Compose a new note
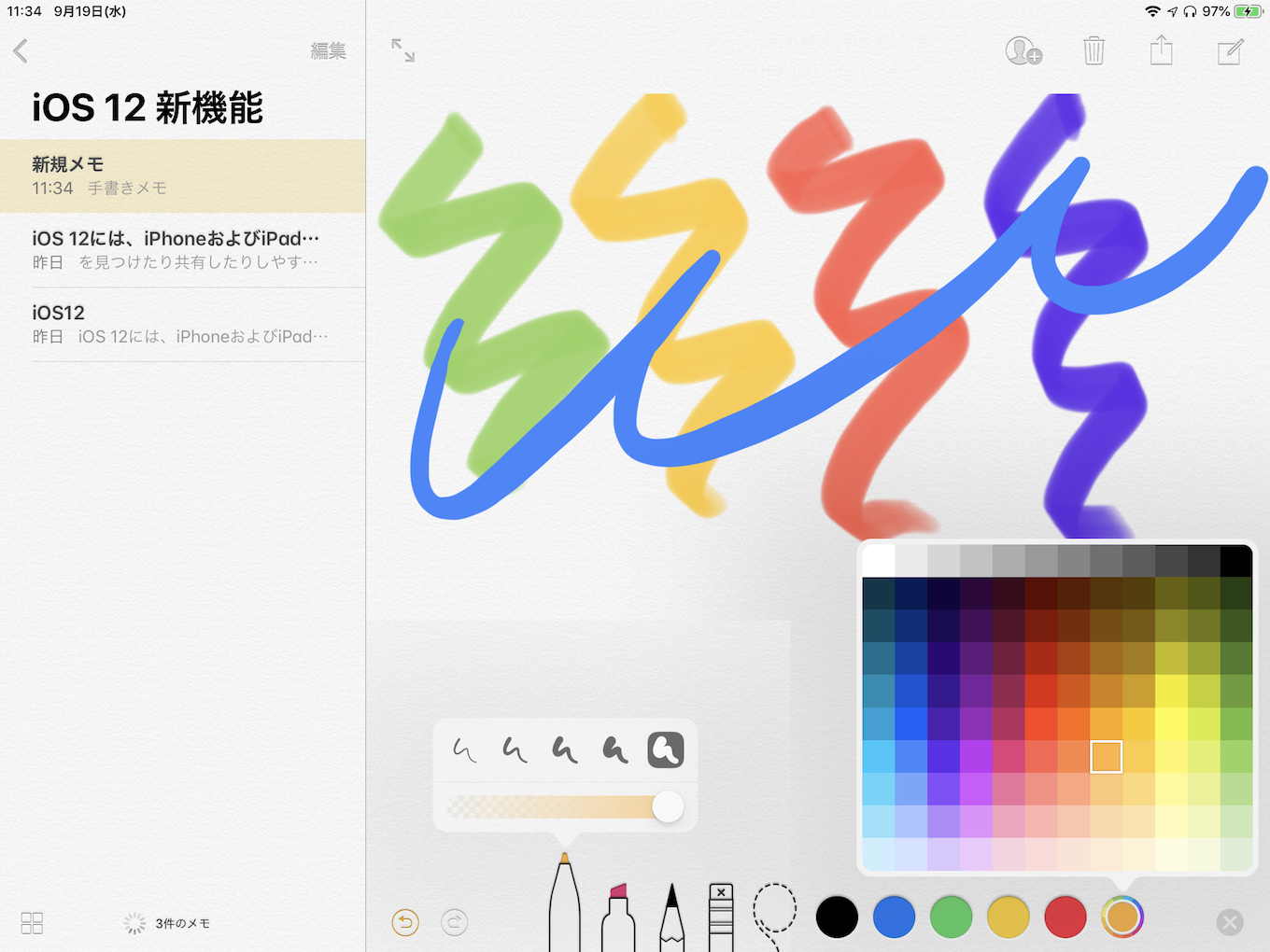This screenshot has height=952, width=1270. click(x=1231, y=51)
